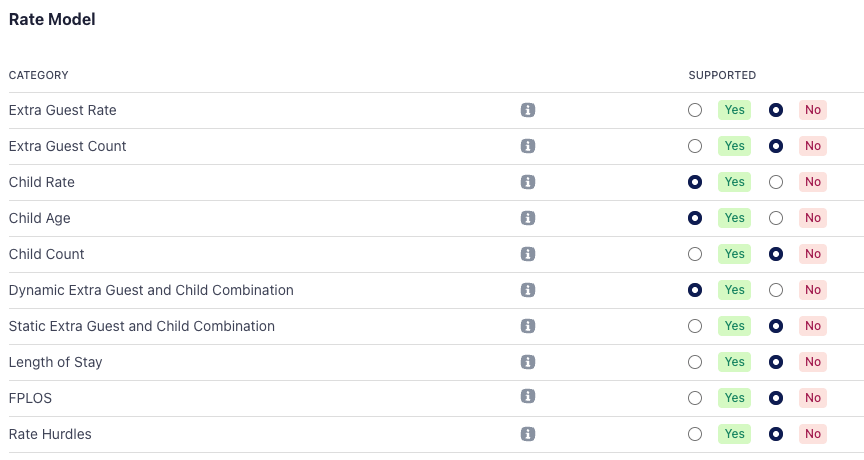Open the Child Rate info icon

528,182
